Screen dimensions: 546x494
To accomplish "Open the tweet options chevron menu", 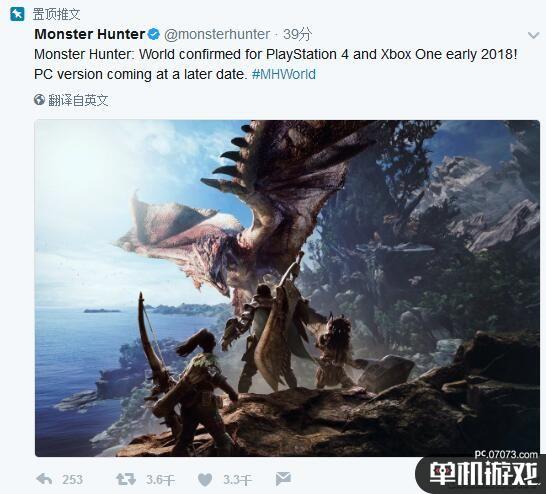I will [x=533, y=35].
